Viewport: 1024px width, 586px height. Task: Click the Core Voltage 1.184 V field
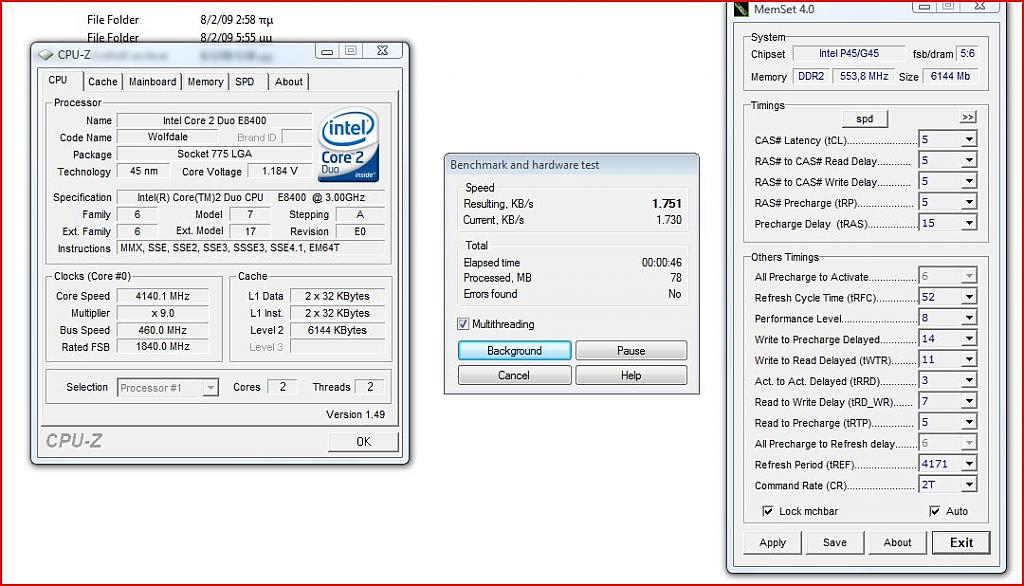(x=280, y=171)
